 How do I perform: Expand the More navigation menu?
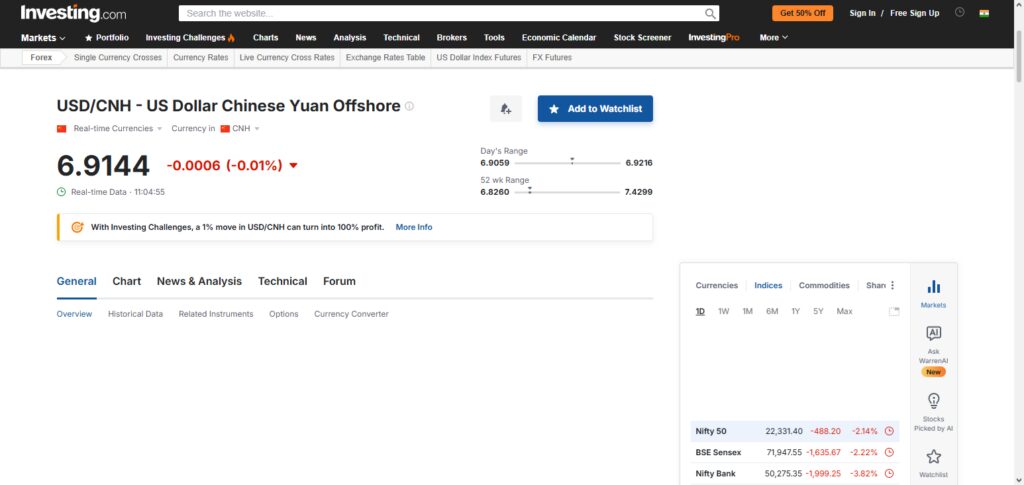click(774, 38)
